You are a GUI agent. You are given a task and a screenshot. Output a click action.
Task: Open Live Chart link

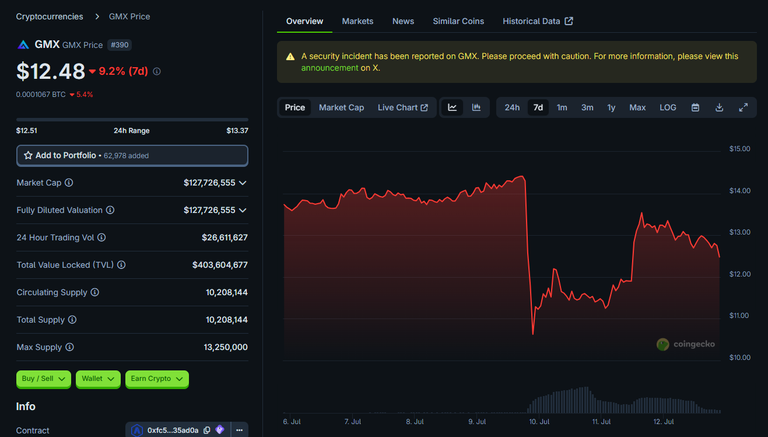[403, 108]
